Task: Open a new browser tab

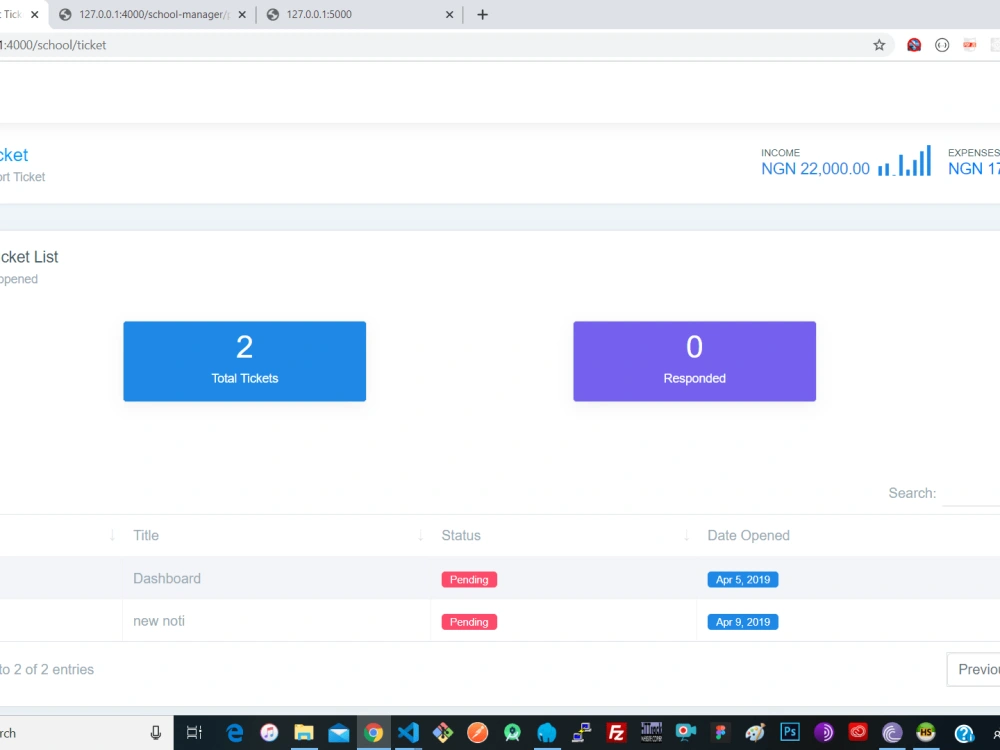Action: point(482,14)
